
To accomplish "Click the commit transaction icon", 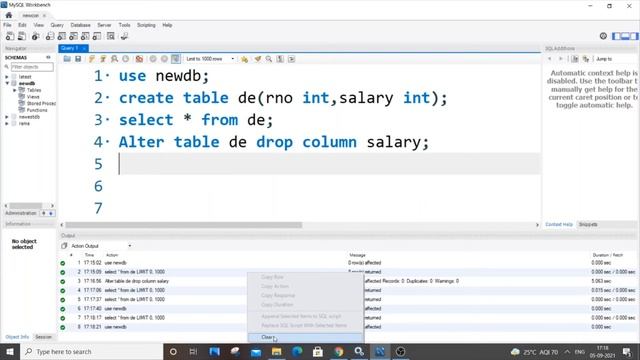I will click(x=153, y=59).
